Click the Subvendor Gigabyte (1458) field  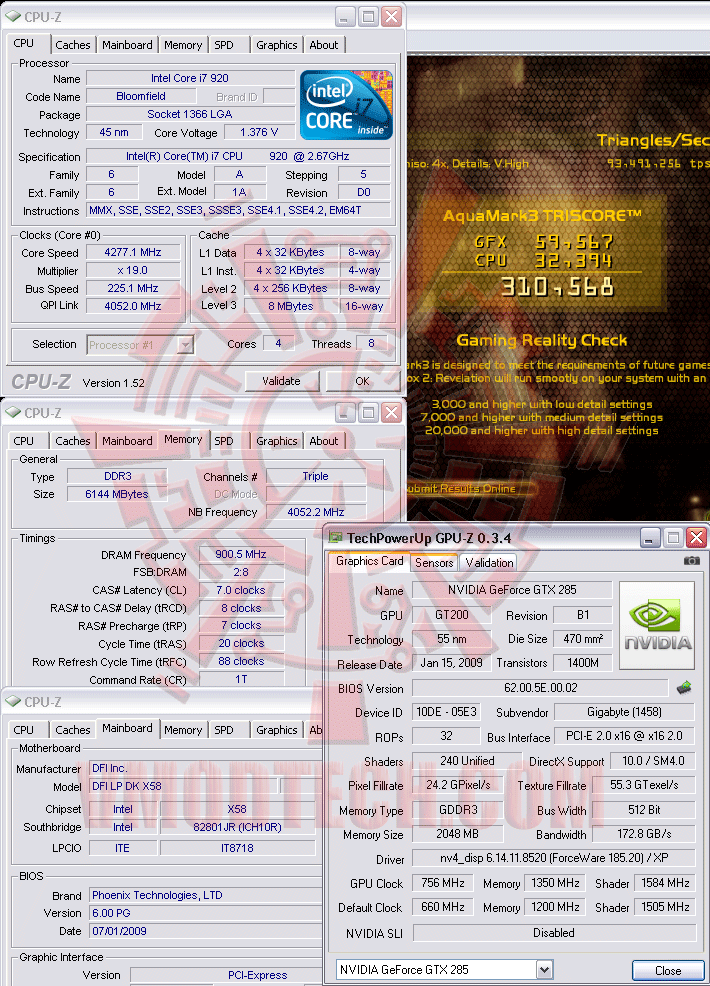pos(624,712)
